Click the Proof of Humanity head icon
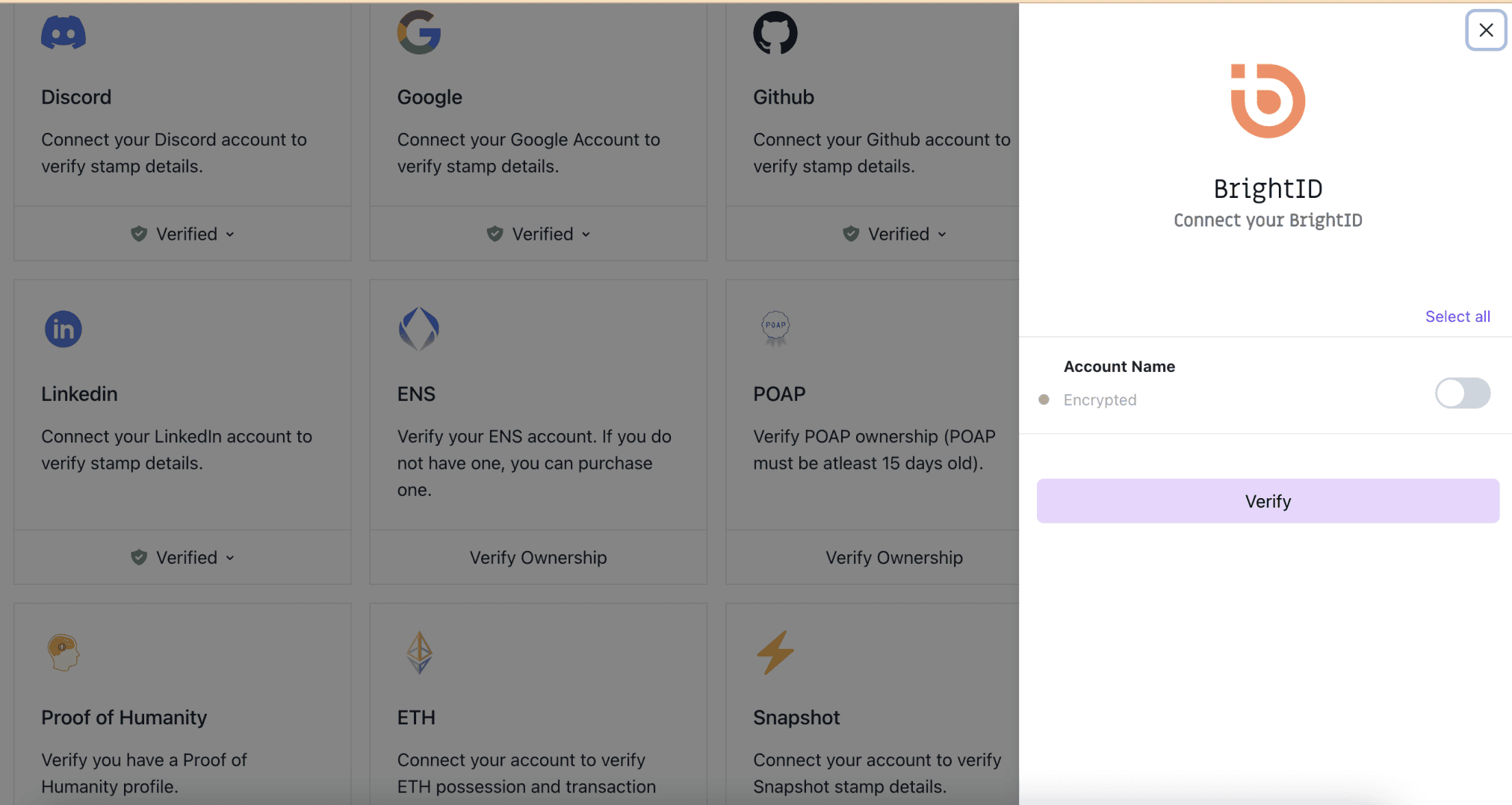This screenshot has width=1512, height=805. (63, 653)
